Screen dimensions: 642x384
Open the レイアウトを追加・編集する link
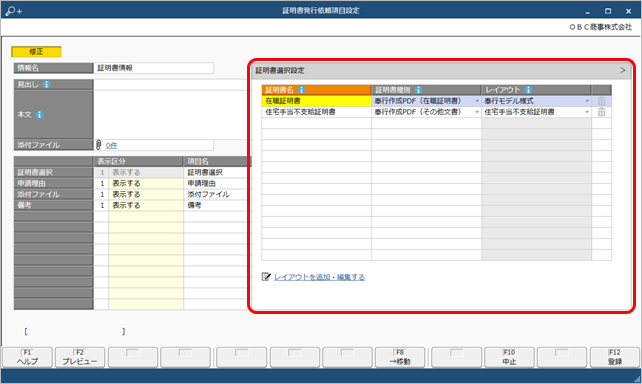319,277
